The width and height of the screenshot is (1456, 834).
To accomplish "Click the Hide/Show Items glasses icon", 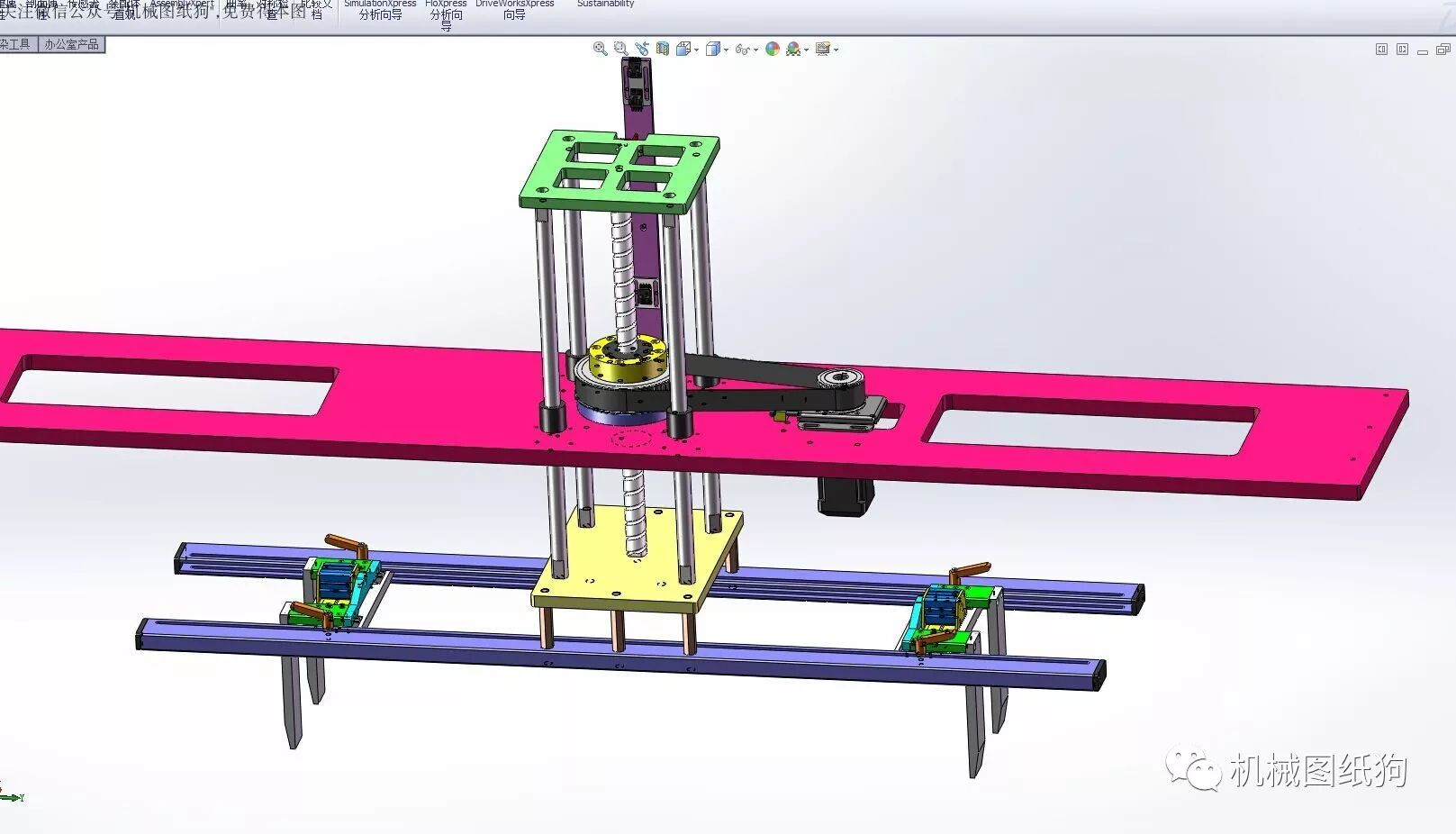I will point(742,50).
